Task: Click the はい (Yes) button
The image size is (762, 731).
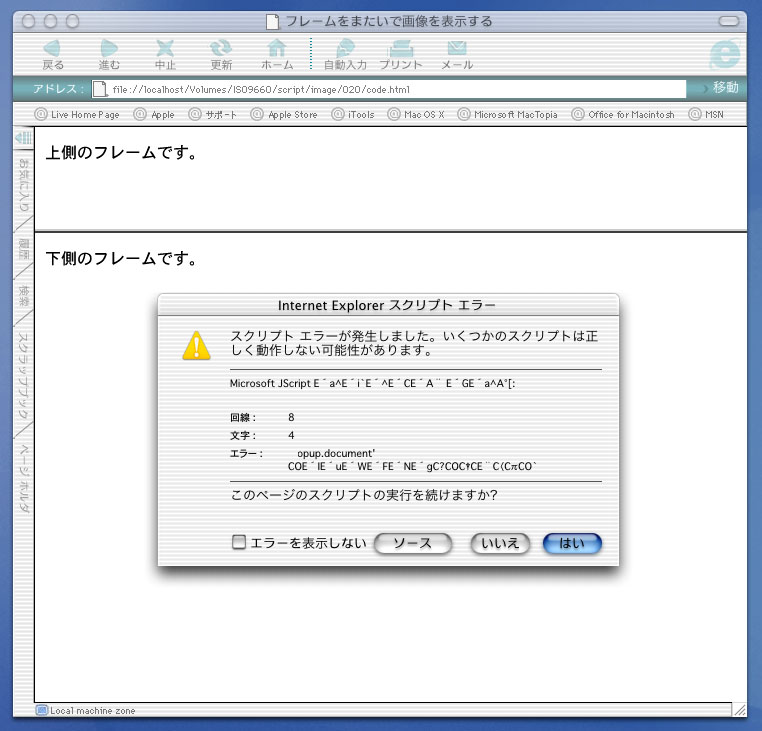Action: (x=572, y=543)
